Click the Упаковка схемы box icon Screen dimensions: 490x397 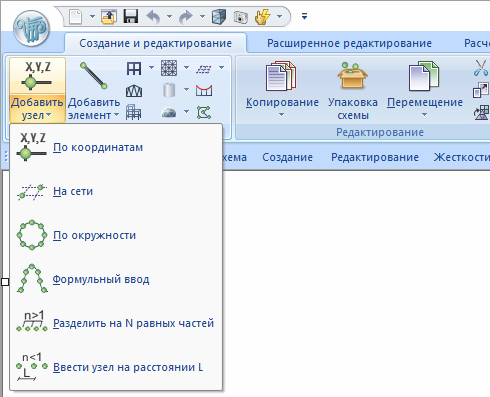coord(352,76)
